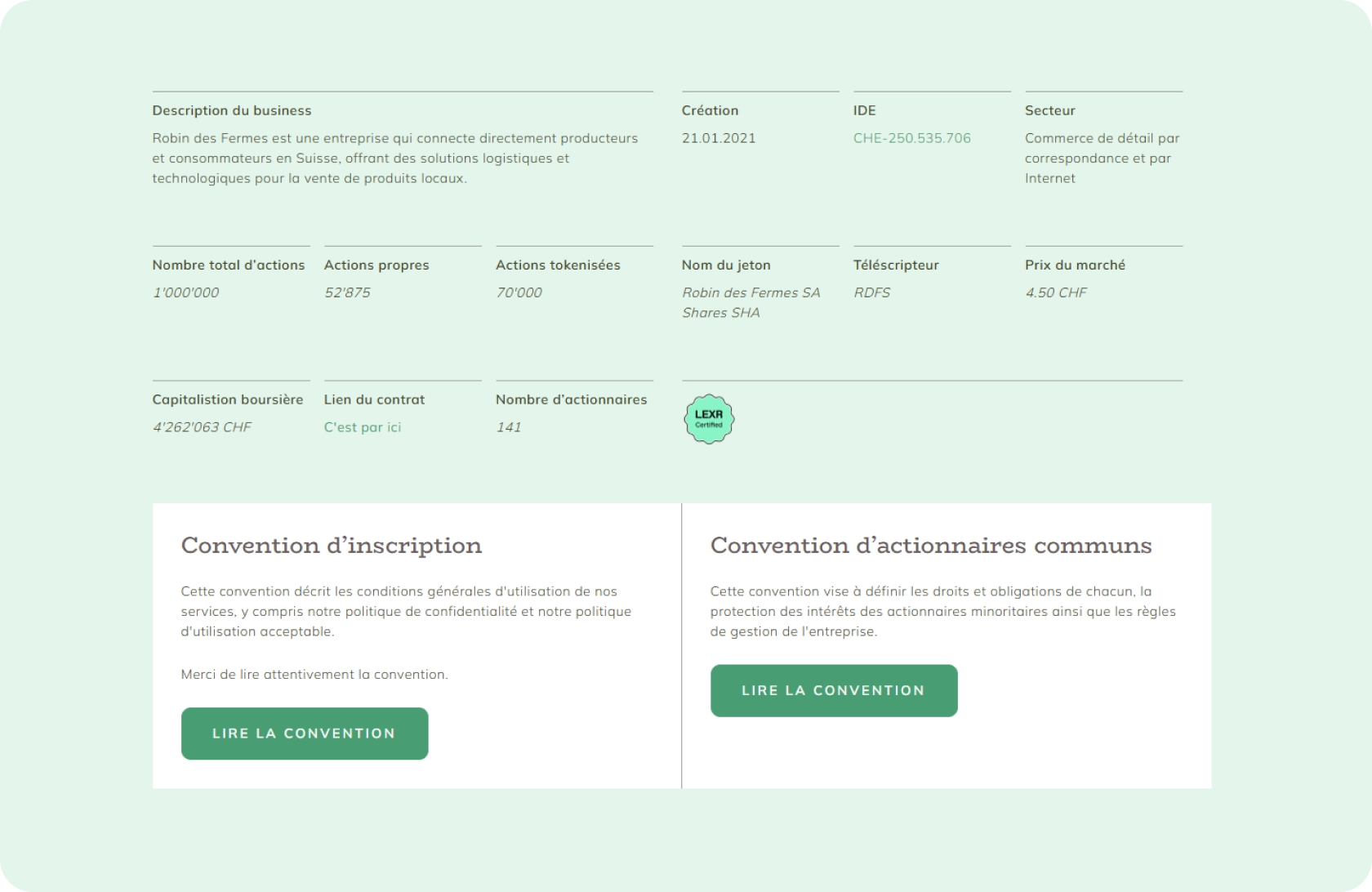Select the market cap value 4'262'063 CHF
The height and width of the screenshot is (892, 1372).
click(x=202, y=427)
